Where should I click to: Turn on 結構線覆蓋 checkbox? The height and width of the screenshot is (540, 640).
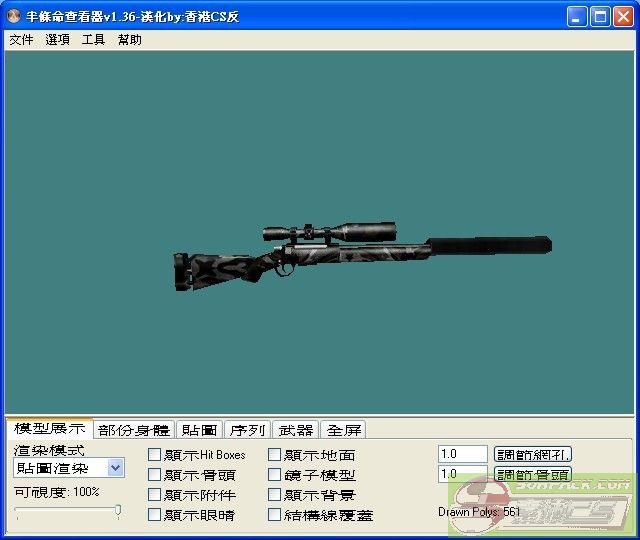coord(274,515)
